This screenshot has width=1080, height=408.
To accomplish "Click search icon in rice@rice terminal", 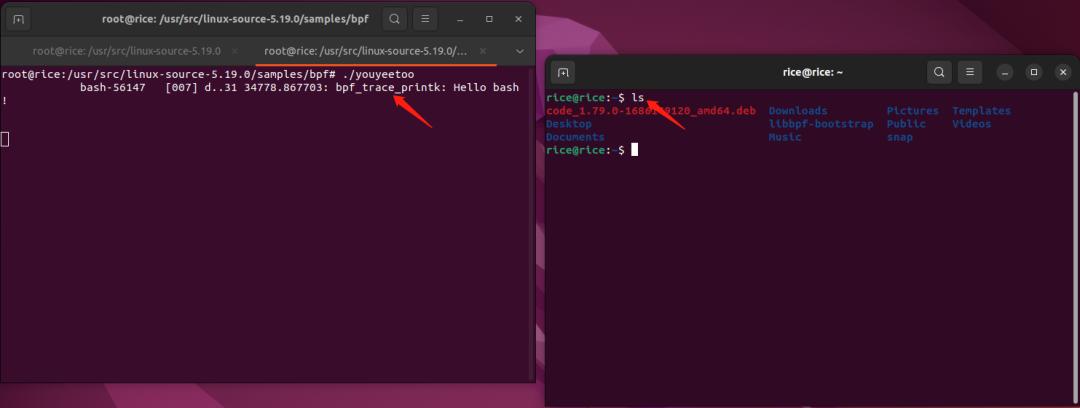I will point(939,72).
